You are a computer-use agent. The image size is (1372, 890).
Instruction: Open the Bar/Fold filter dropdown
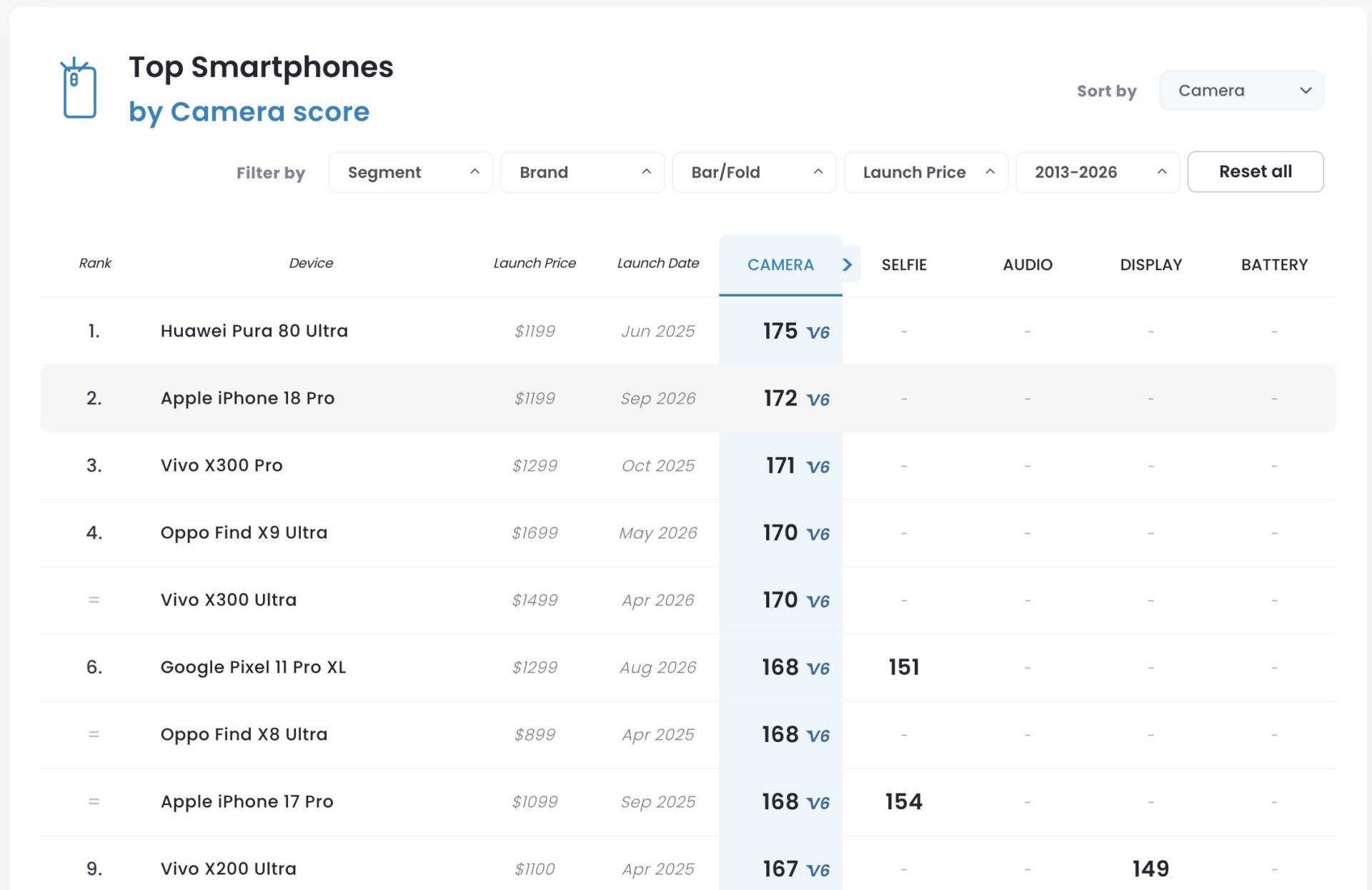(x=754, y=172)
